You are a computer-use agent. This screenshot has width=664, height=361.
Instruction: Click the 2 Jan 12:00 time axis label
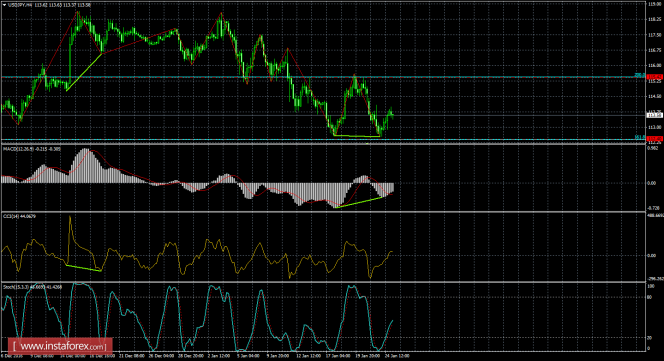point(219,356)
